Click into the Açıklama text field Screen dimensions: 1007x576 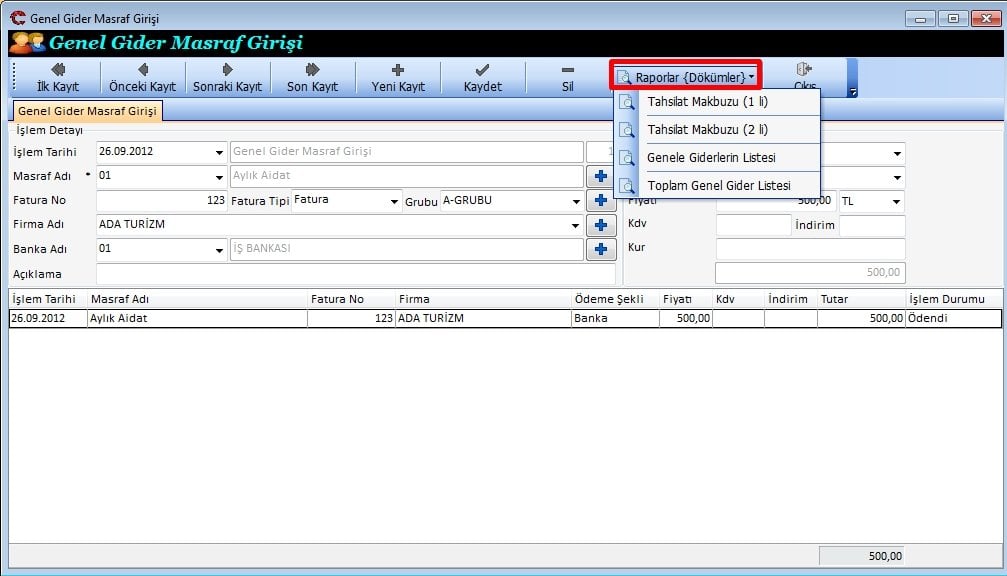tap(355, 273)
